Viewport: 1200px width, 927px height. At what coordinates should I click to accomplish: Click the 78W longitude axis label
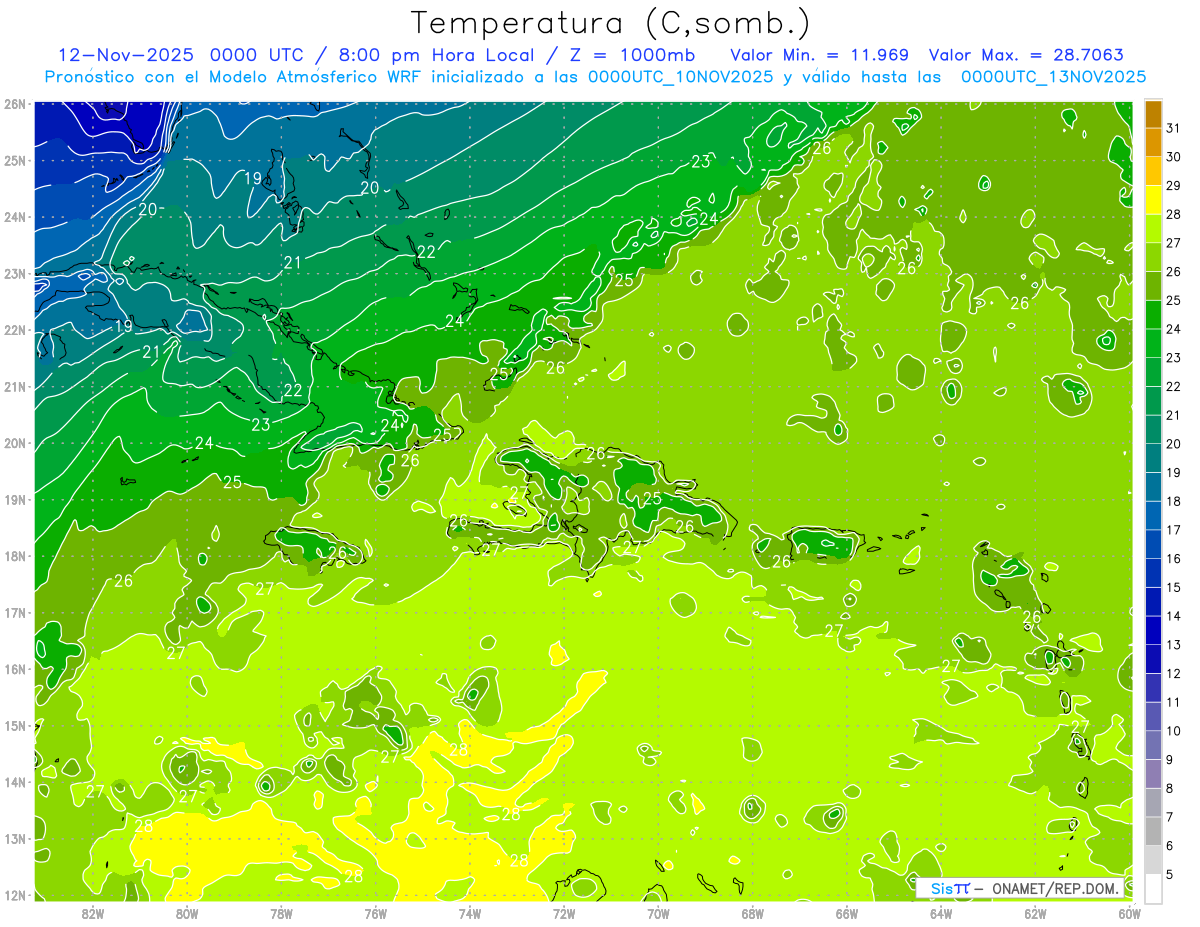tap(281, 913)
